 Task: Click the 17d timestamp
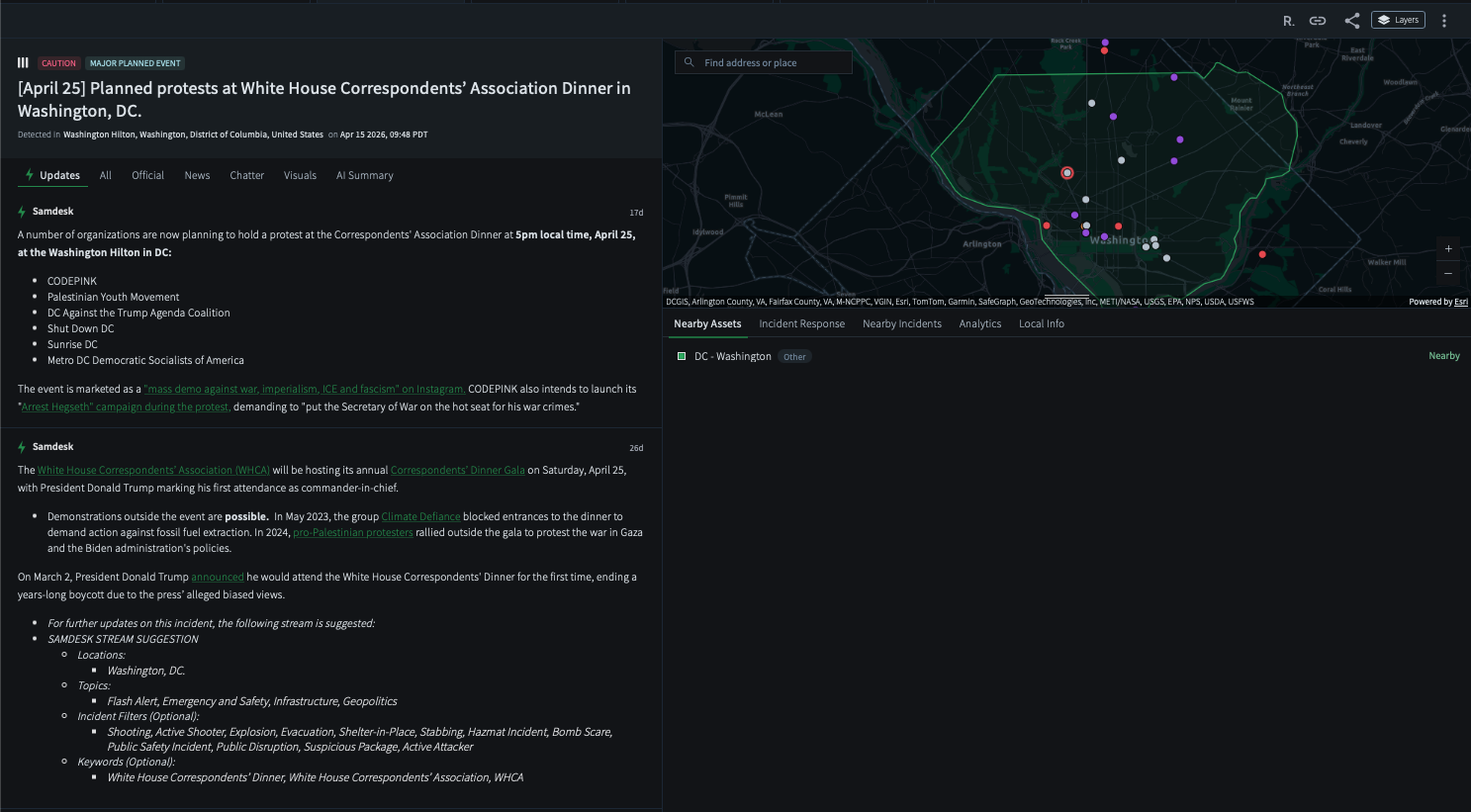636,213
